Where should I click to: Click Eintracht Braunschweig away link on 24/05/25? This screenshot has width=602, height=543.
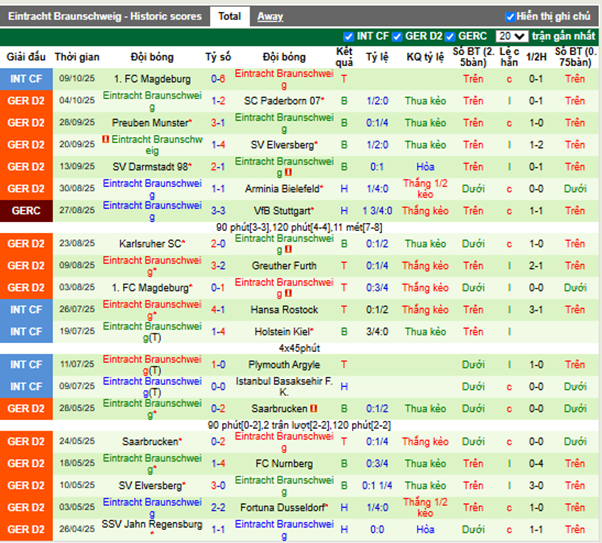[284, 442]
